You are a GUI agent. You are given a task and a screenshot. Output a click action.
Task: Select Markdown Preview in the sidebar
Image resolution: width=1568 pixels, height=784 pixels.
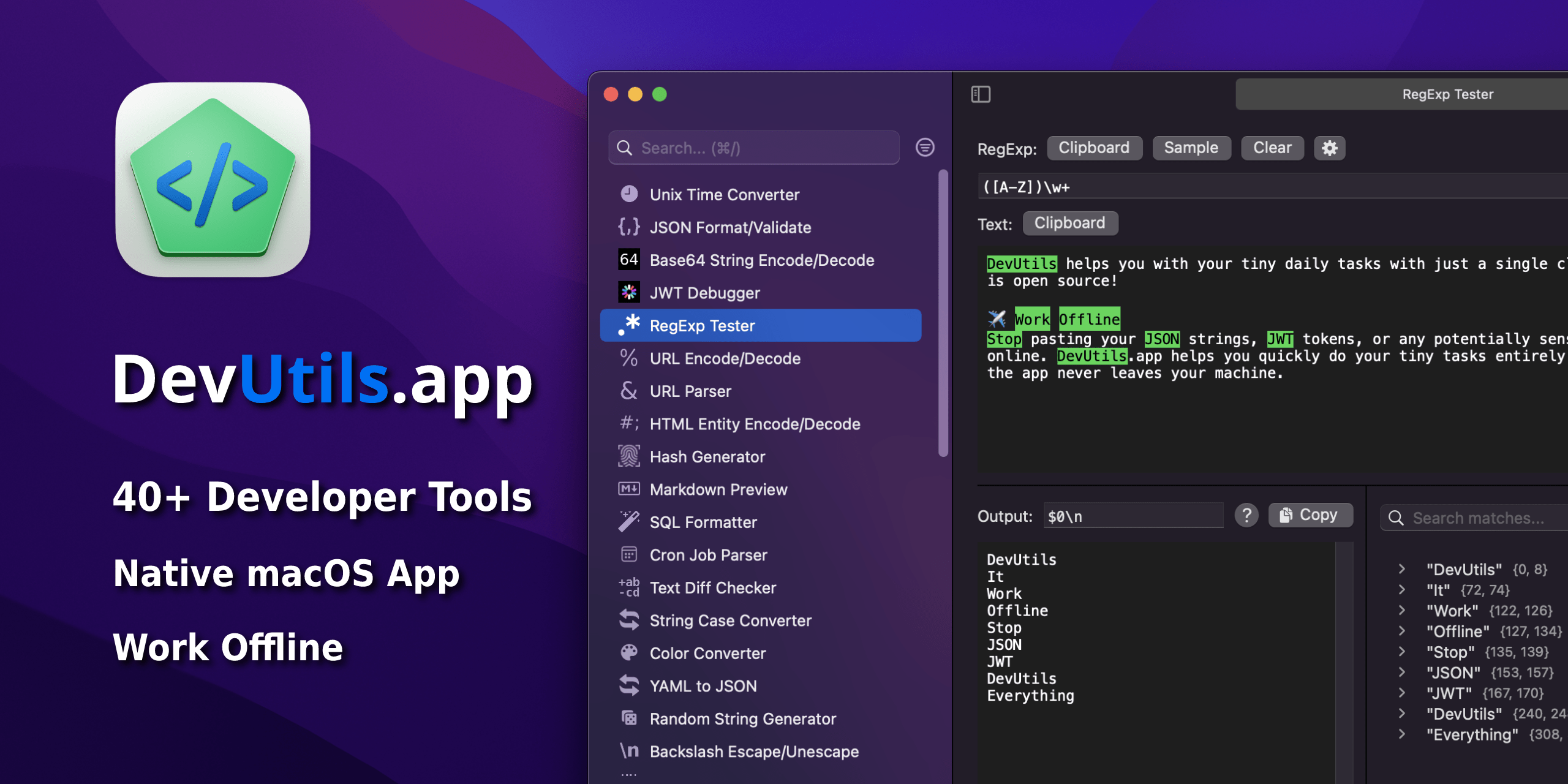[718, 489]
